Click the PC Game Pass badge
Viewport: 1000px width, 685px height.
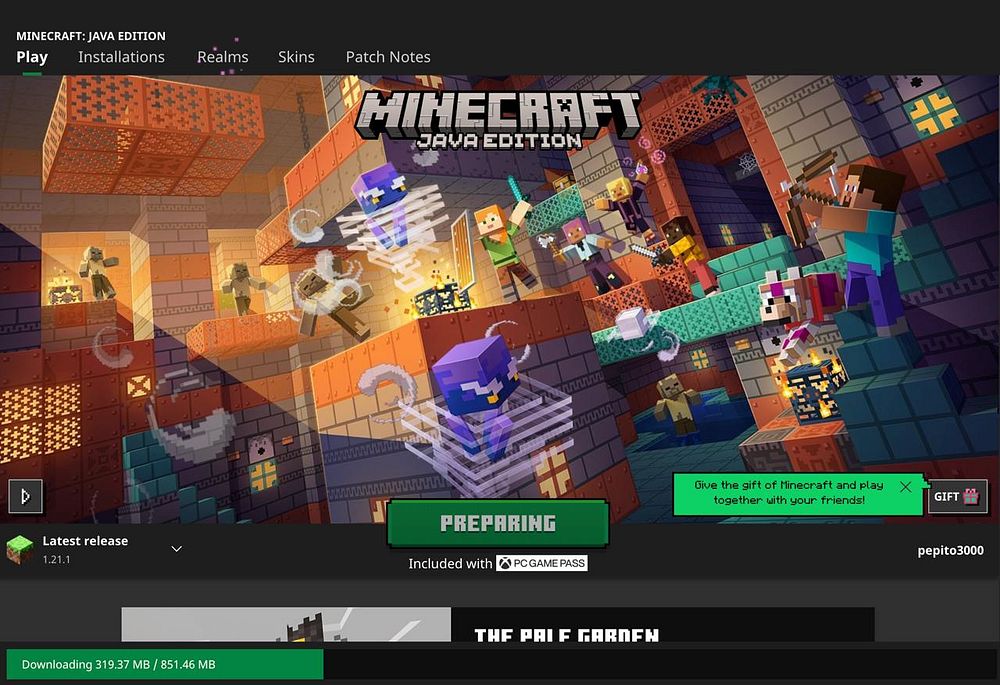[x=541, y=563]
